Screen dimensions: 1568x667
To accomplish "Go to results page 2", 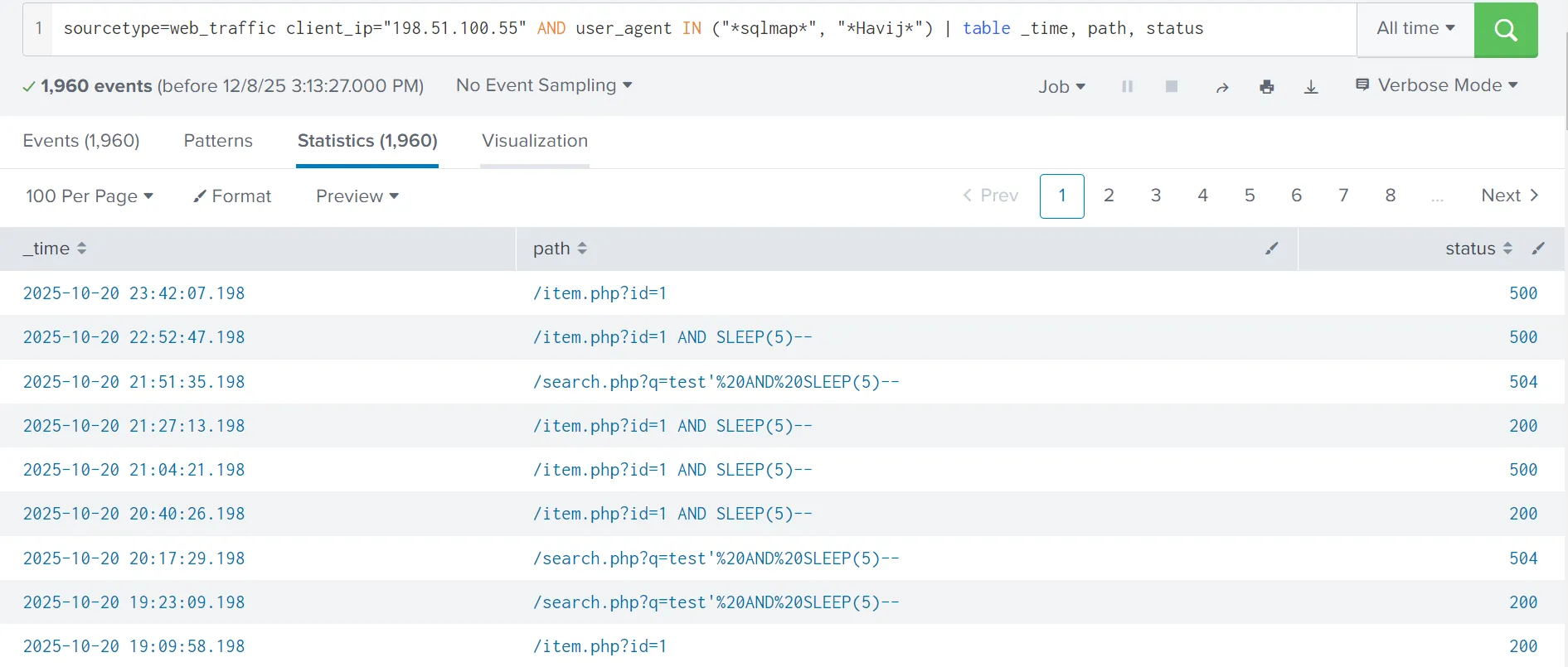I will click(1109, 196).
